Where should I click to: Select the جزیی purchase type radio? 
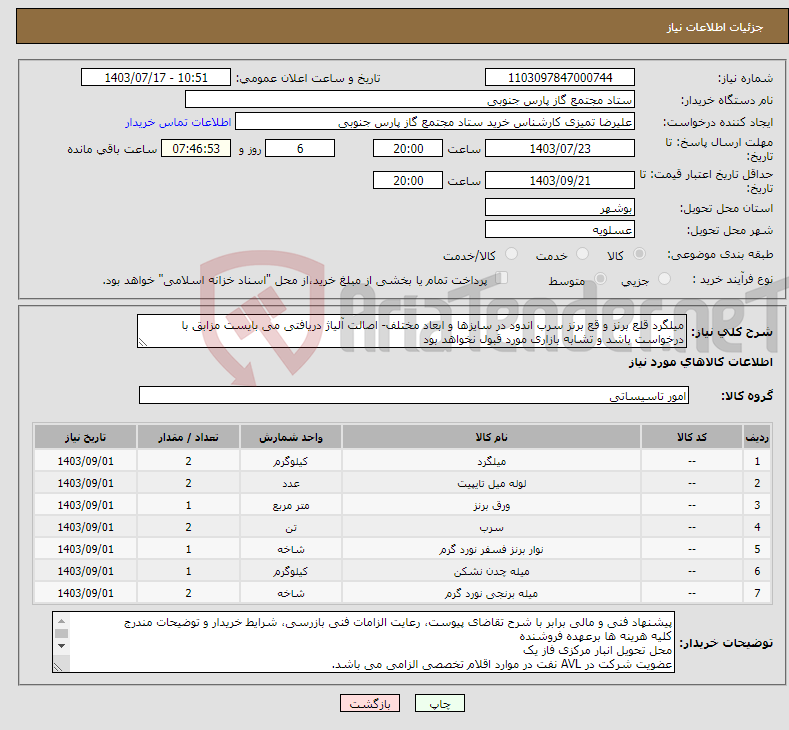[664, 279]
